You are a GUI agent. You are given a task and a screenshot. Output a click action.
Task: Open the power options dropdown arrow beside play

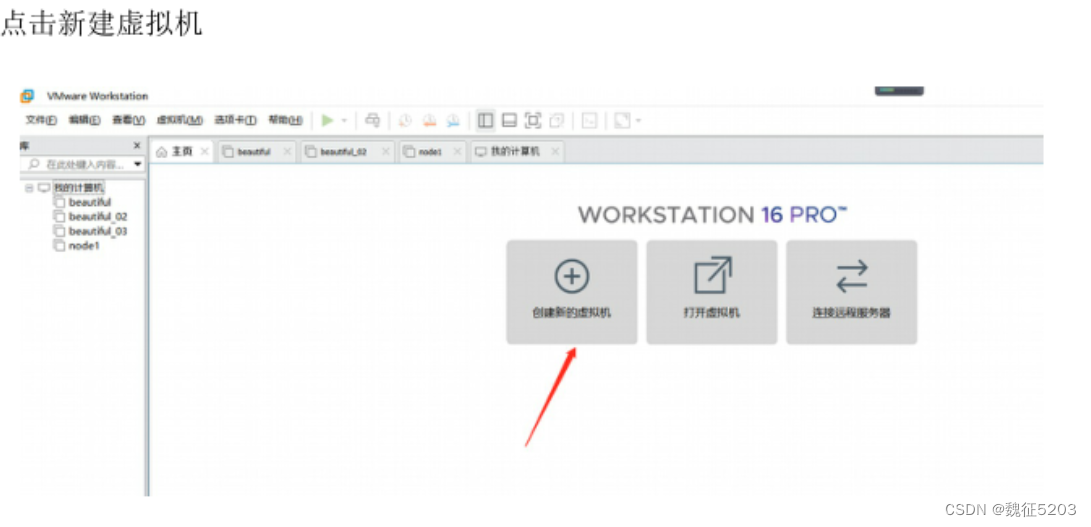[x=344, y=120]
